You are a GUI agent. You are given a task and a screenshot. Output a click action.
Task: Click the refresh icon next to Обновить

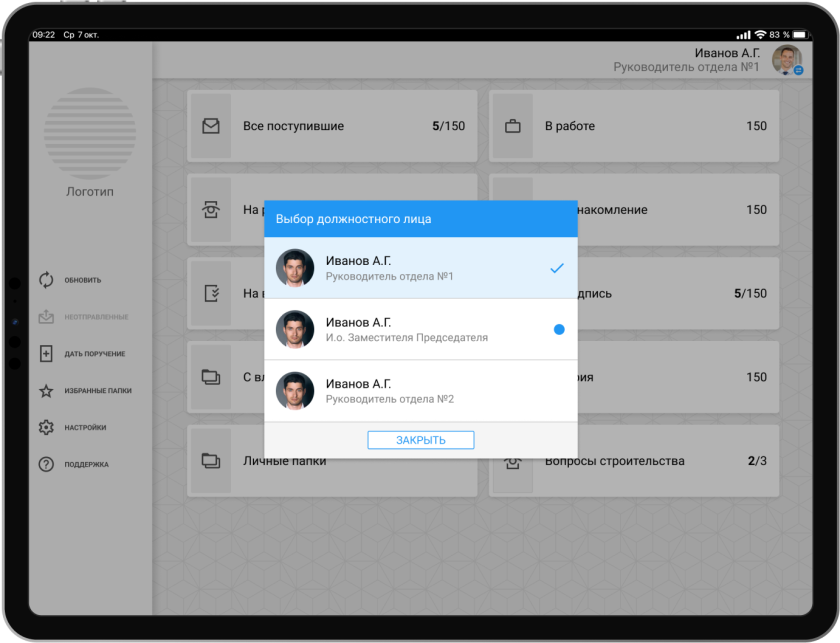46,280
